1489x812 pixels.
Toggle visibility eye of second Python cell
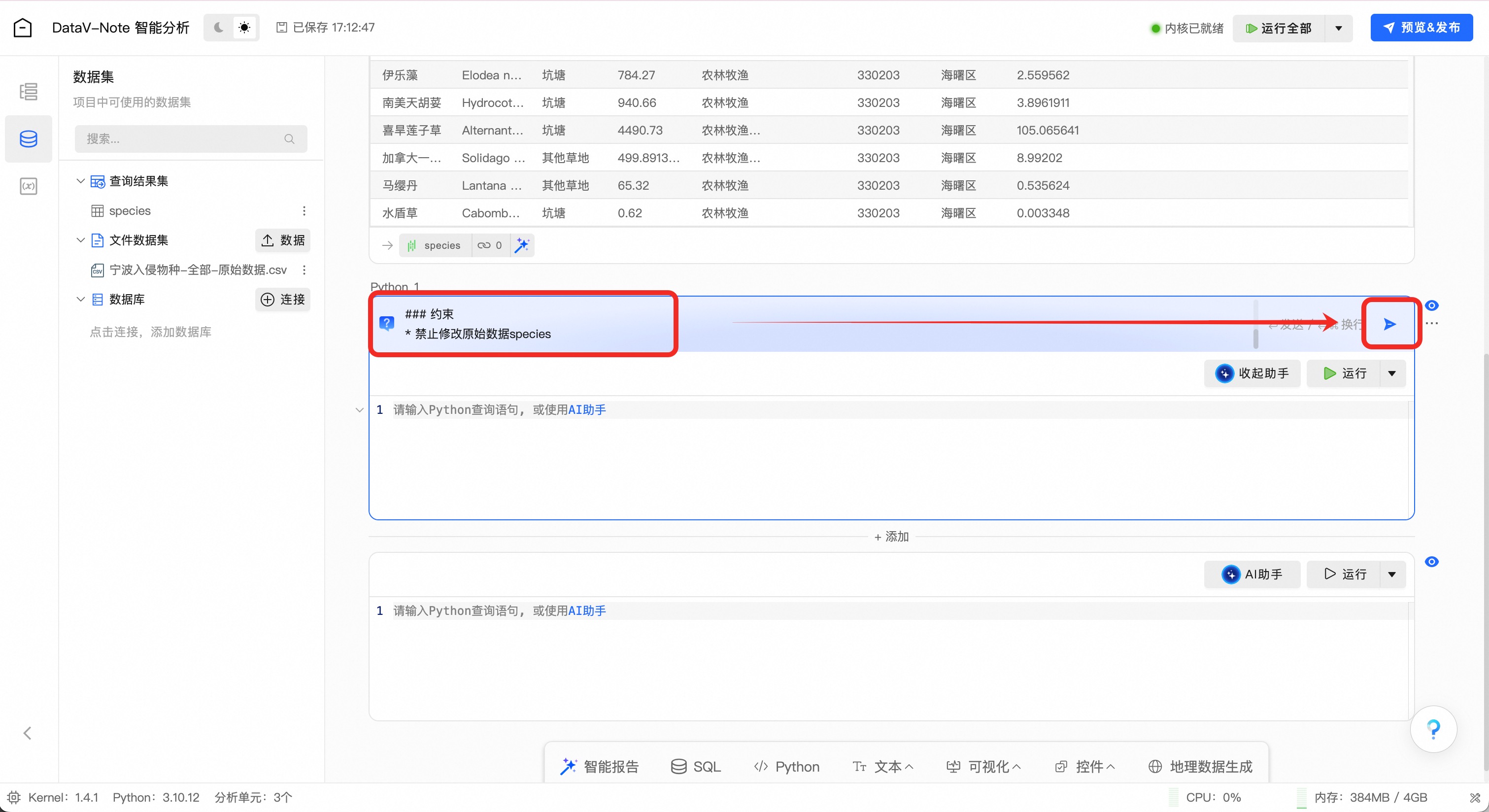1432,562
